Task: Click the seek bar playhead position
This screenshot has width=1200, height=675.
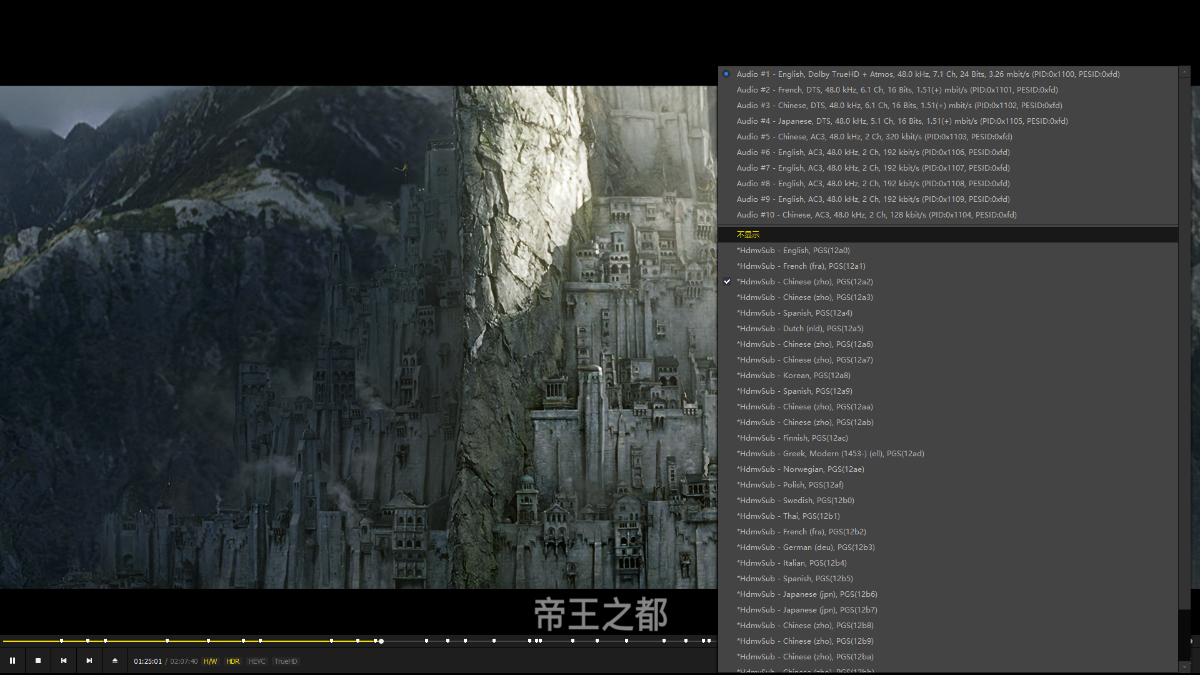Action: point(381,641)
